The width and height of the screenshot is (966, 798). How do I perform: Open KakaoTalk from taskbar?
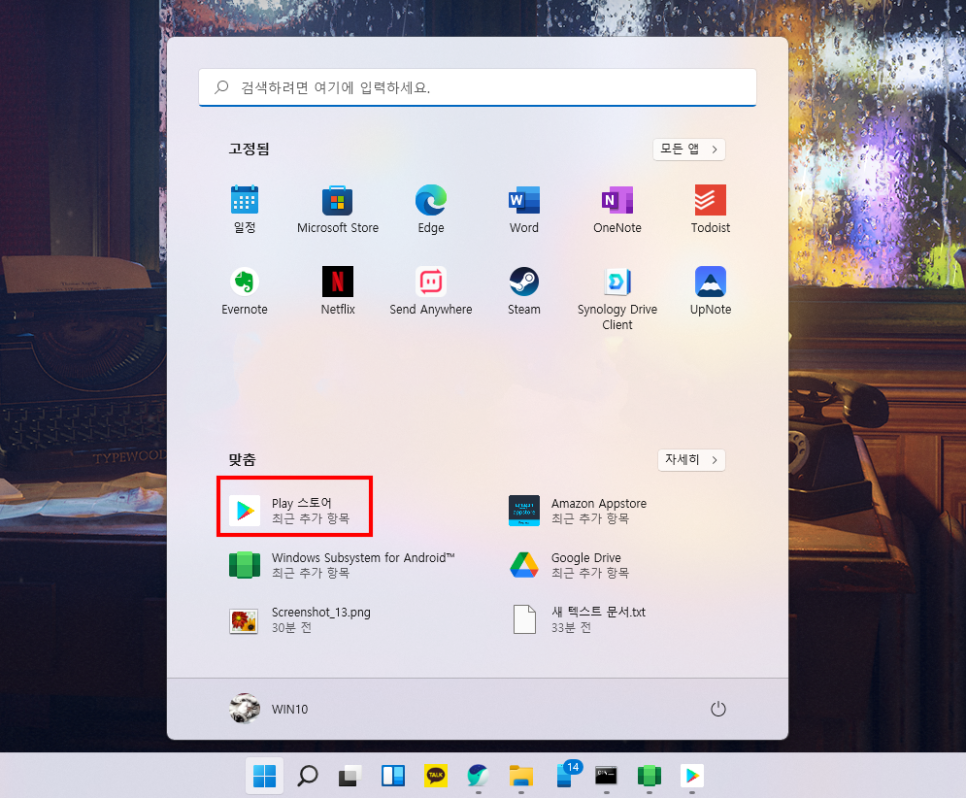(x=436, y=775)
